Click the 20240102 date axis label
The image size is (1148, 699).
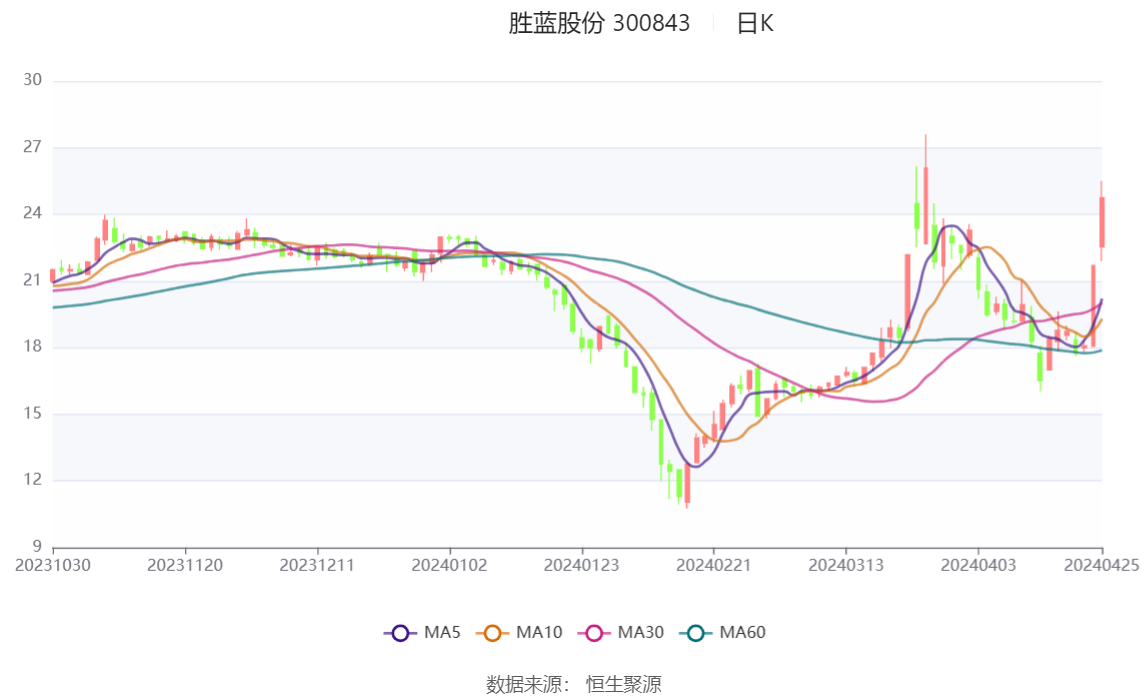pos(449,565)
